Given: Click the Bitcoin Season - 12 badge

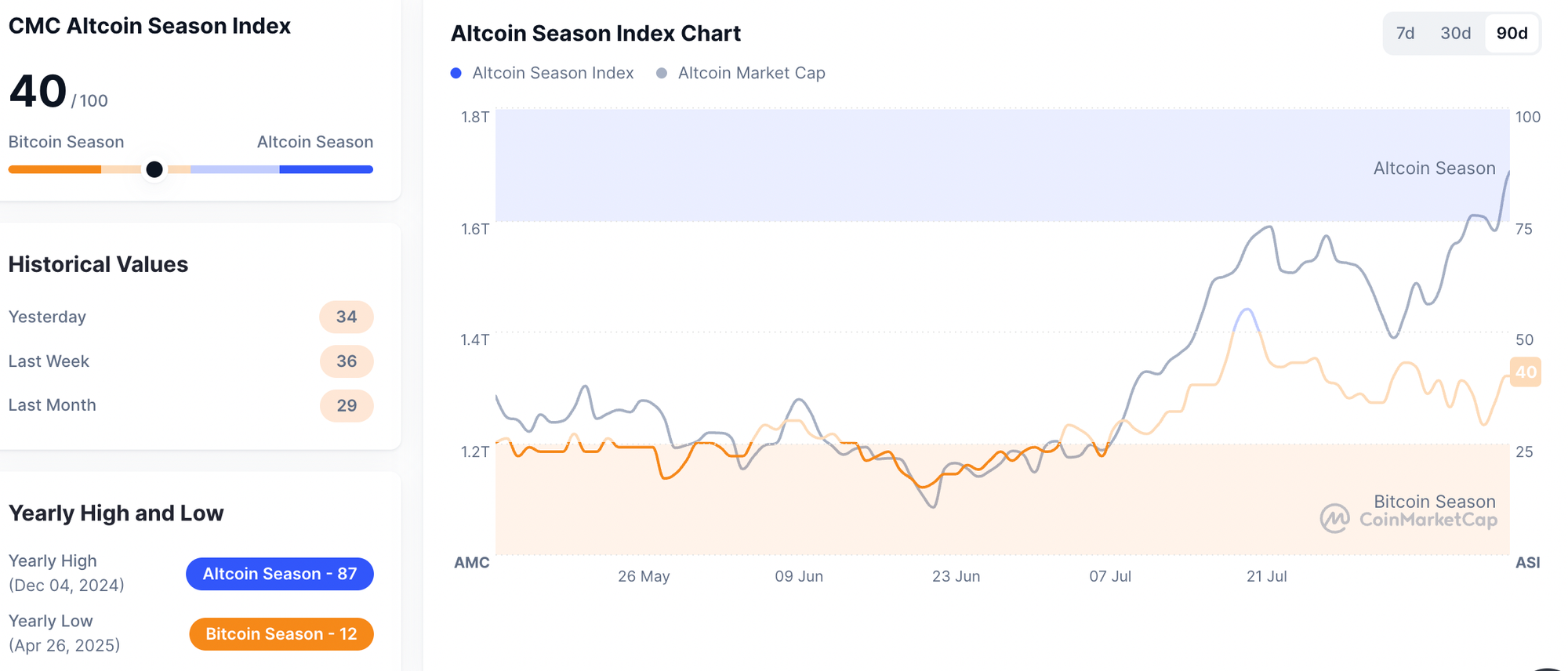Looking at the screenshot, I should tap(281, 633).
